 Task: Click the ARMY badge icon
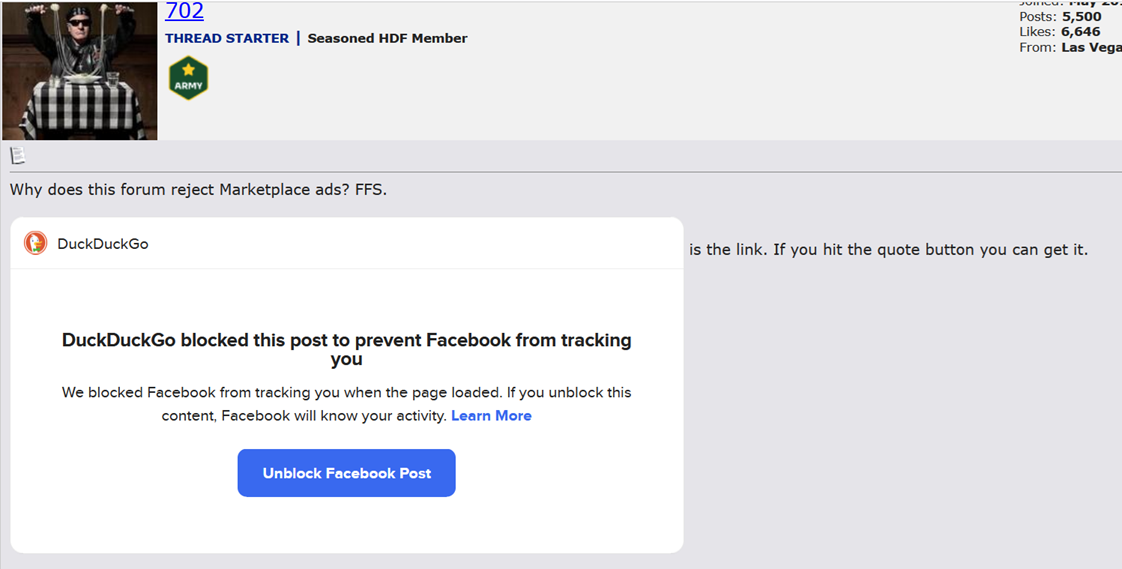[188, 78]
